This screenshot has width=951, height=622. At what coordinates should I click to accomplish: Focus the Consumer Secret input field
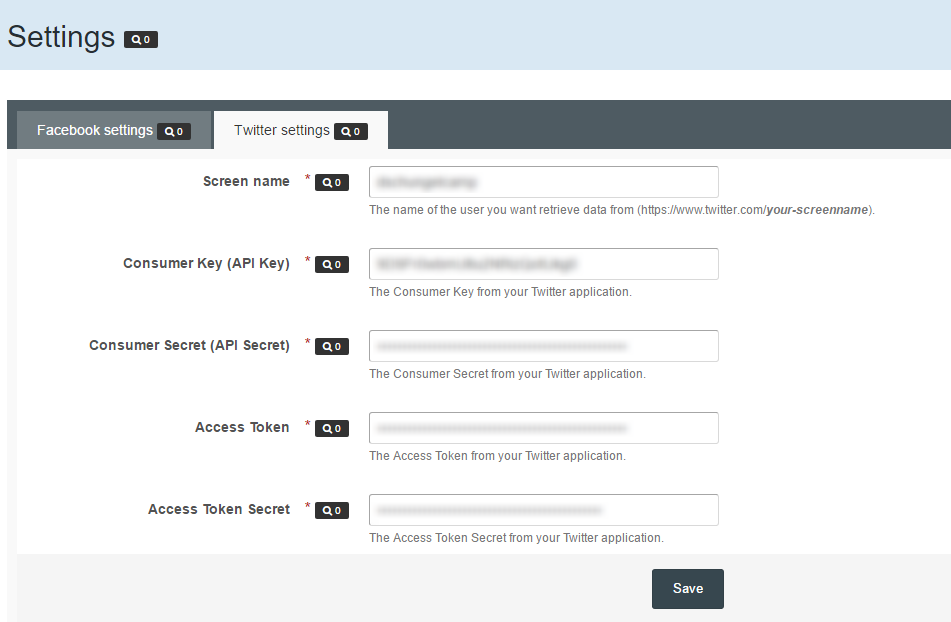[543, 346]
